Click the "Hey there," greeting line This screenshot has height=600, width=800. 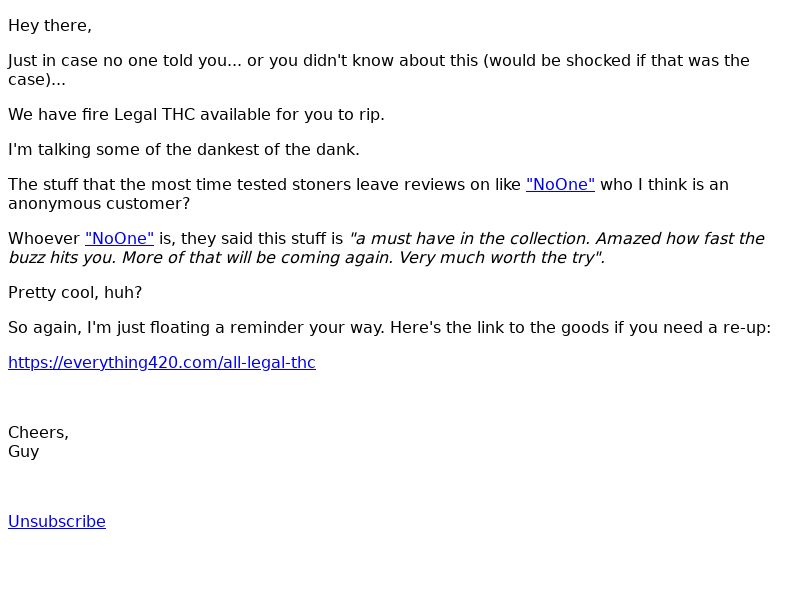tap(50, 26)
